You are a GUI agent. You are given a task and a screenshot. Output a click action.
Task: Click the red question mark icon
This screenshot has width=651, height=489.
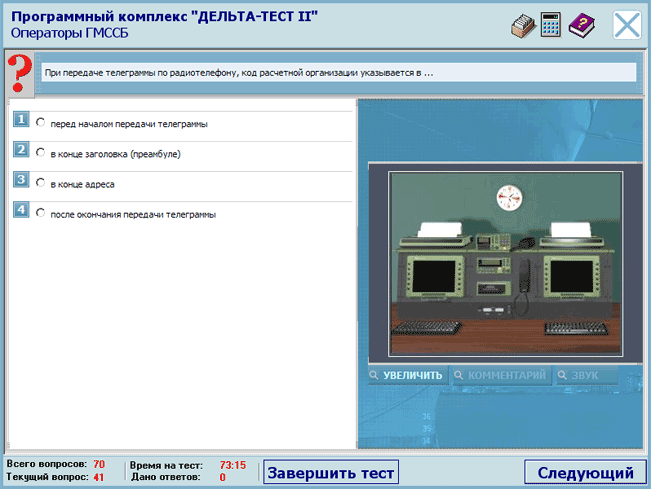tap(17, 74)
